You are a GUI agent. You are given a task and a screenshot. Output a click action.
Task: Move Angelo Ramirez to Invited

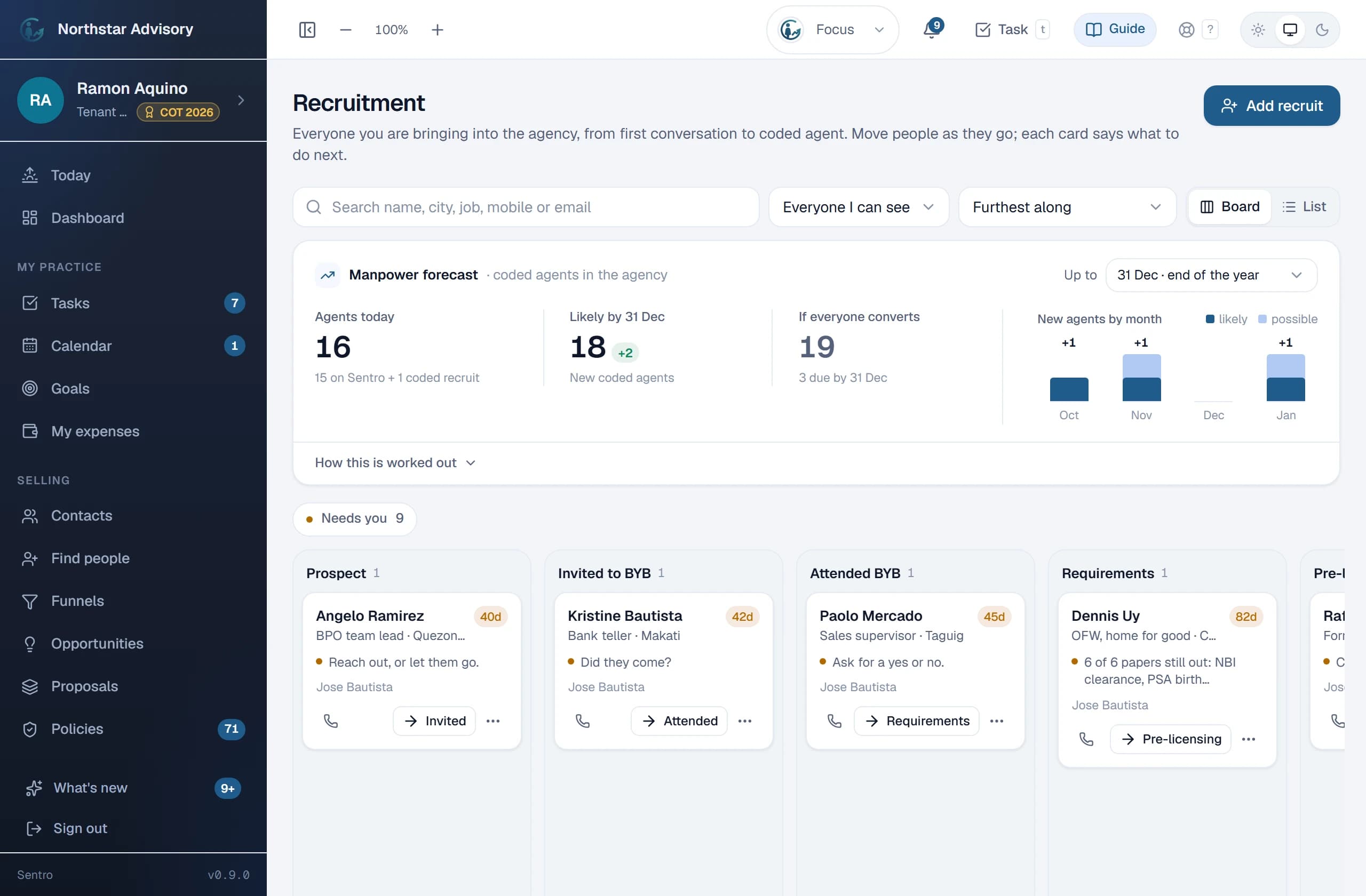tap(434, 721)
